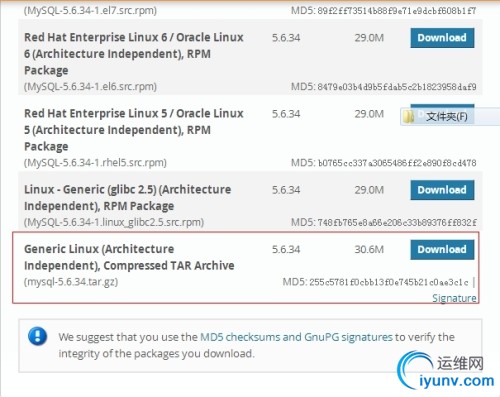Click the Generic Linux Compressed TAR Archive title
The height and width of the screenshot is (397, 500).
(x=129, y=257)
